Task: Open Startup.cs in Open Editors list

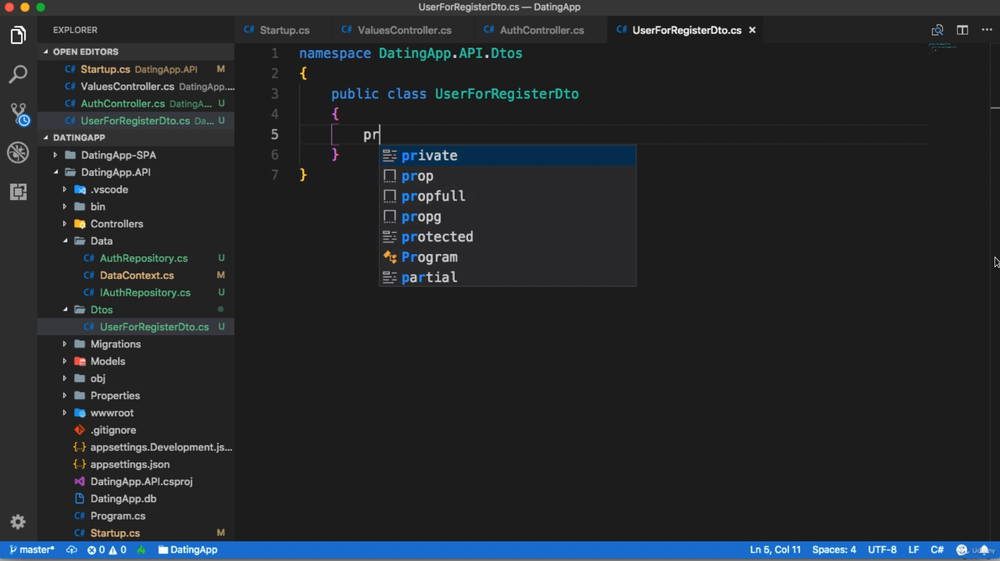Action: click(x=136, y=69)
